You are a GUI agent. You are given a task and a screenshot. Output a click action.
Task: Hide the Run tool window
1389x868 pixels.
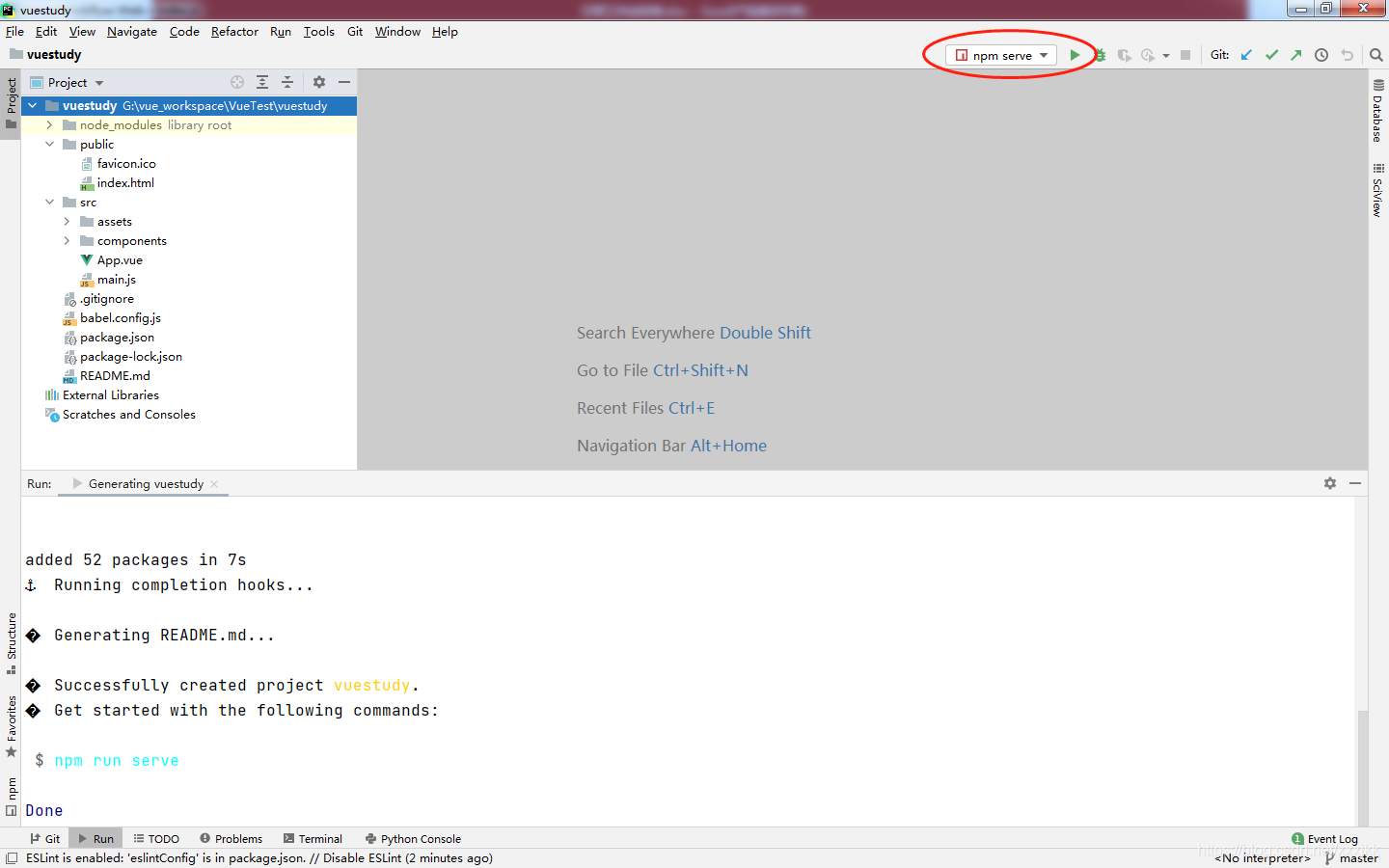(x=1355, y=483)
